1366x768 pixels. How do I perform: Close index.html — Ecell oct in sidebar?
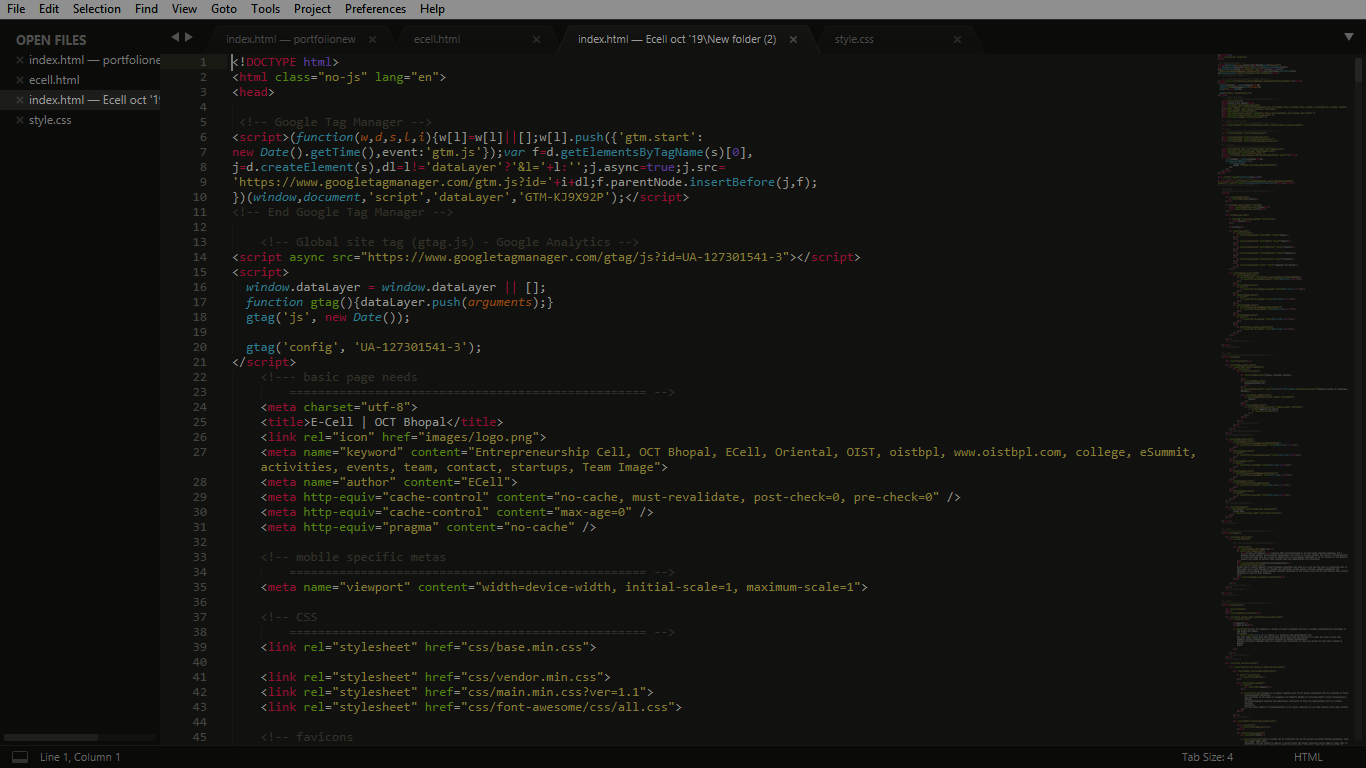[20, 100]
